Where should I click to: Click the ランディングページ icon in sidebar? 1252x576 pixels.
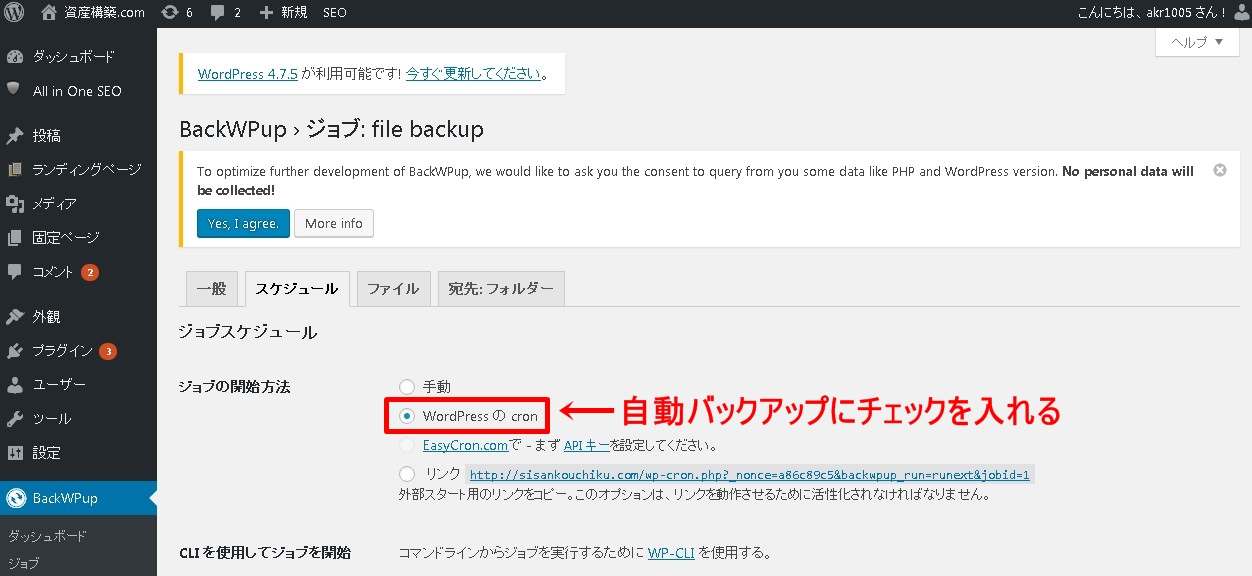[14, 170]
